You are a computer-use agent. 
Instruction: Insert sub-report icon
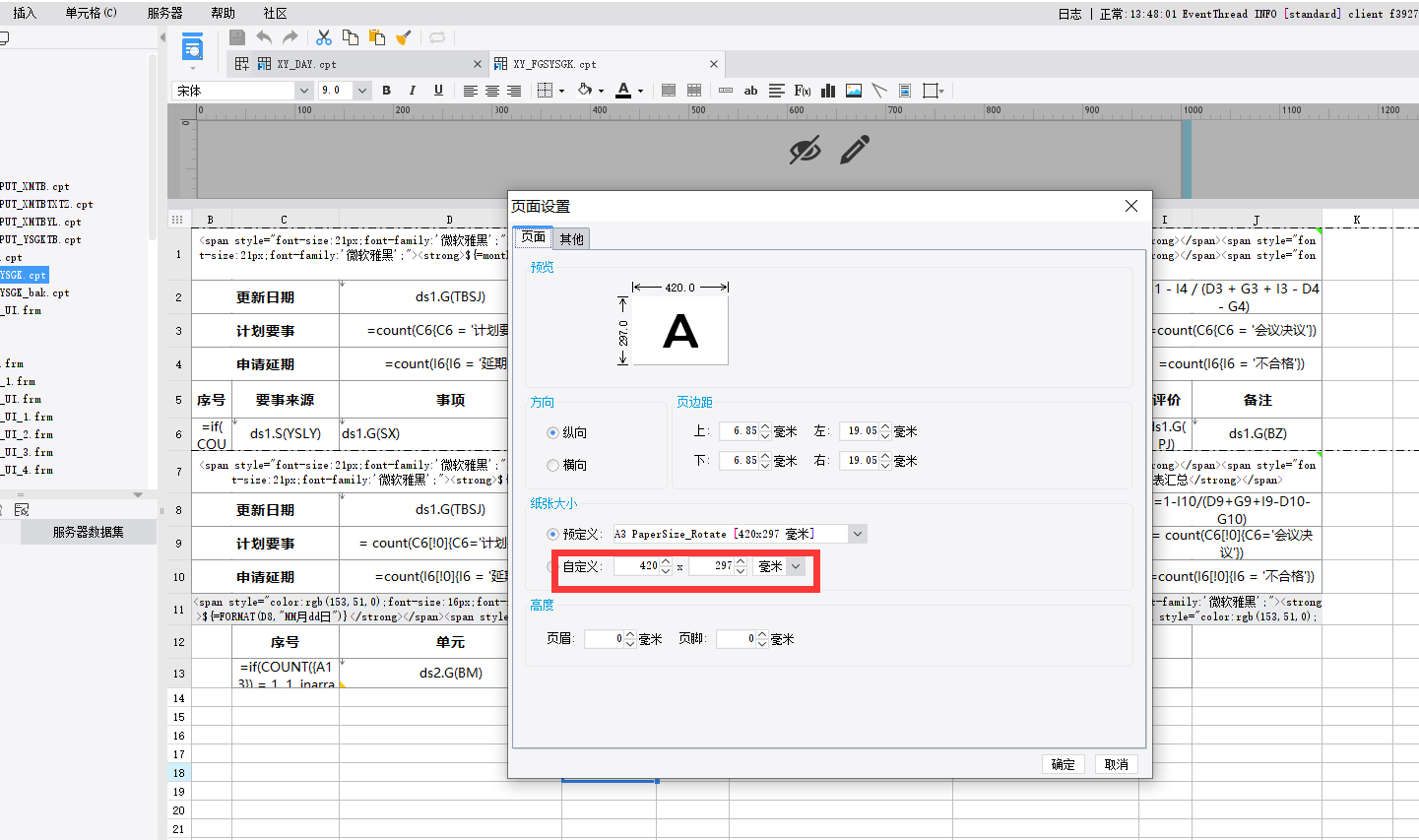905,91
